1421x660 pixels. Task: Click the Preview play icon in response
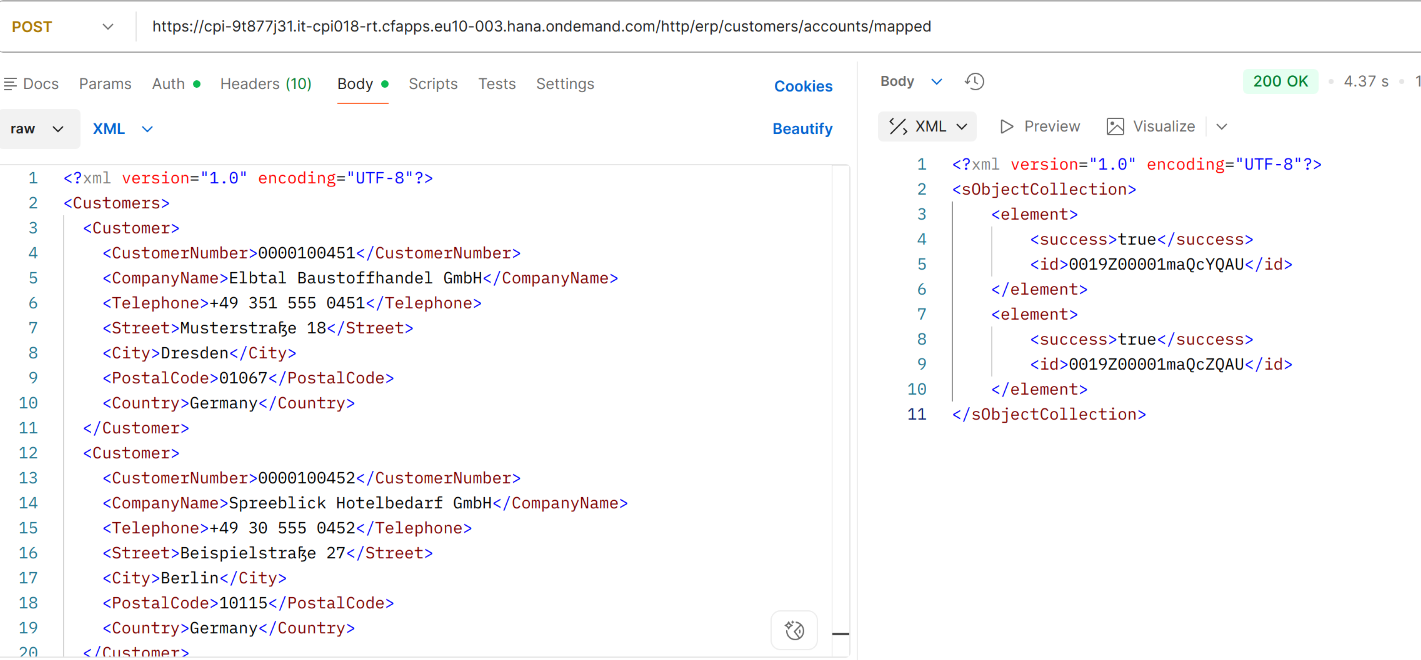pyautogui.click(x=1007, y=127)
